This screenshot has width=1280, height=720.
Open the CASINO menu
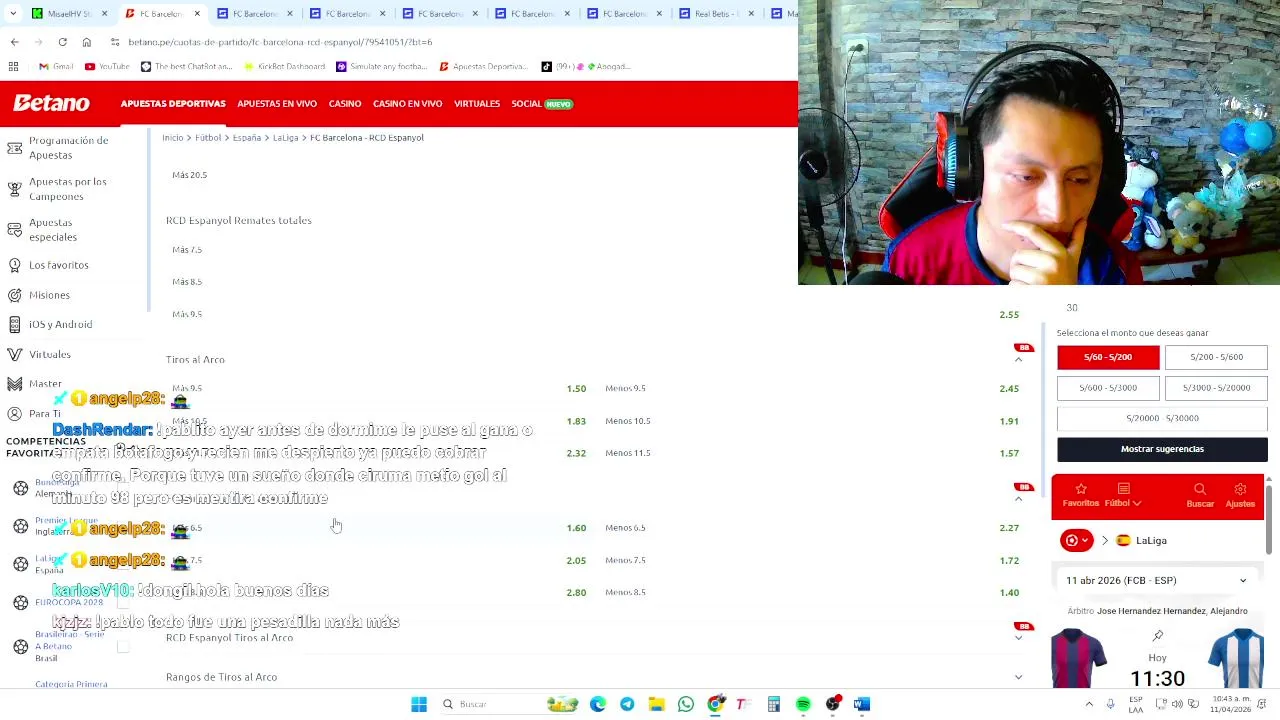345,104
